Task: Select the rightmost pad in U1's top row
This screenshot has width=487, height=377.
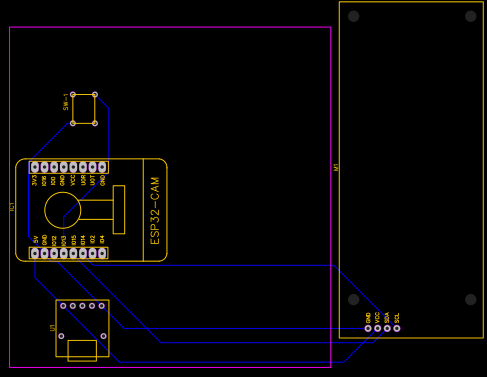Action: pyautogui.click(x=102, y=306)
